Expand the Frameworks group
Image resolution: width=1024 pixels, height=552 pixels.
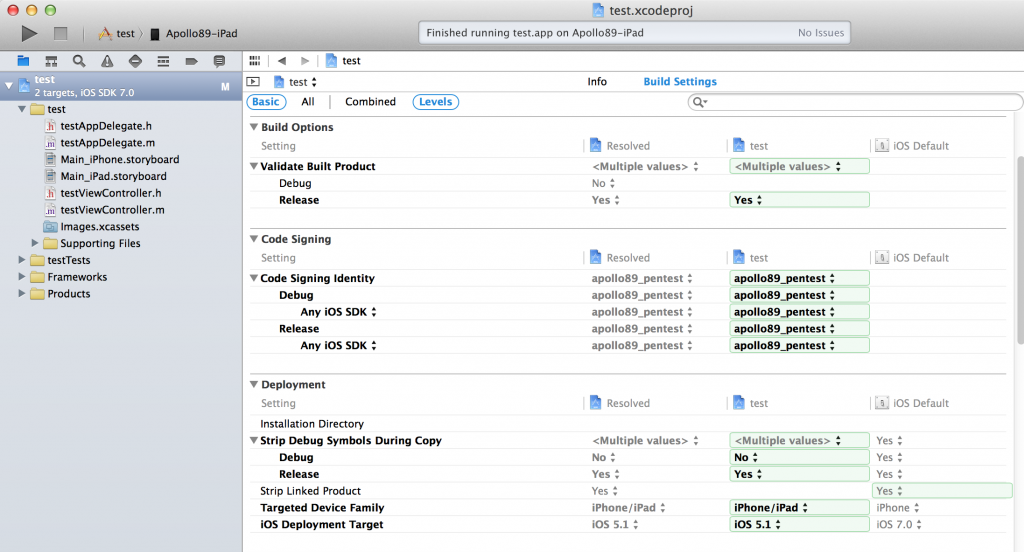pyautogui.click(x=22, y=277)
